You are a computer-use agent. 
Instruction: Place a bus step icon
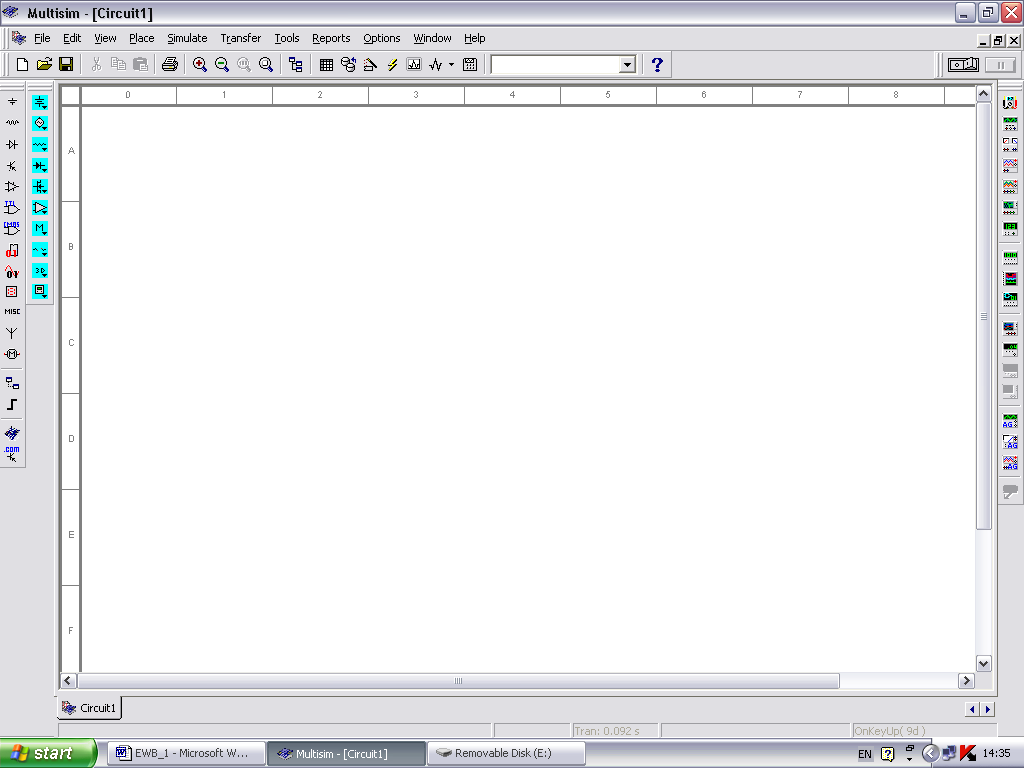tap(12, 404)
